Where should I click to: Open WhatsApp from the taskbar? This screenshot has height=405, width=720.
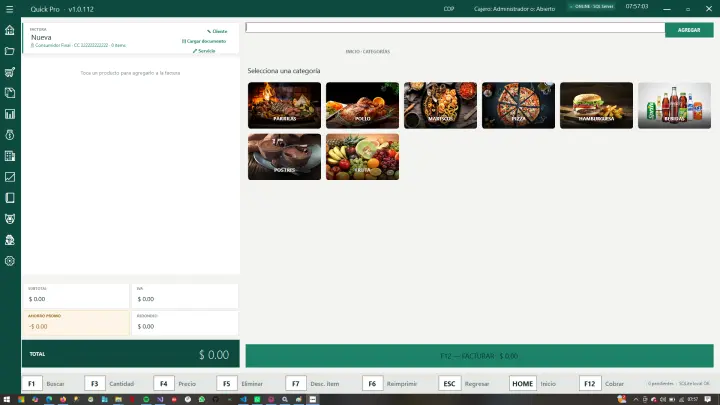[x=202, y=399]
